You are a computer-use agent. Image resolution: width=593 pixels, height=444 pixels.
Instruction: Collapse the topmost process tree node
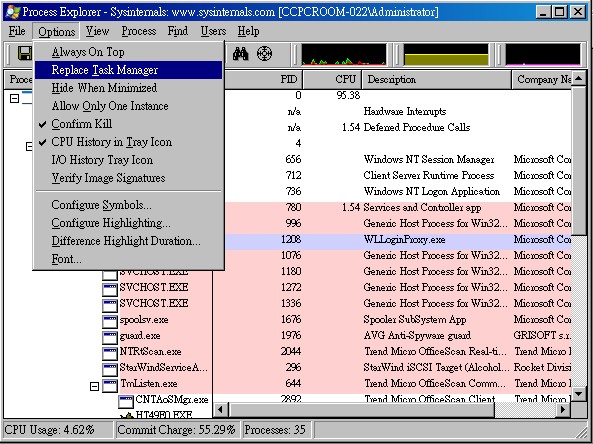pos(14,99)
